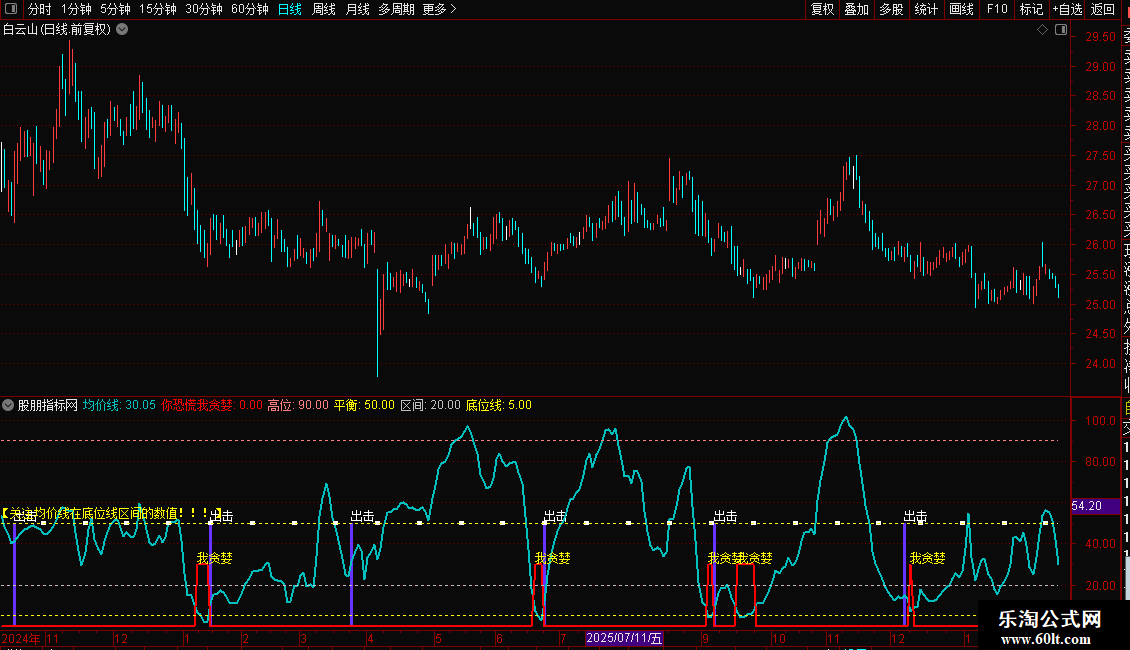Click the 区间: 20.00 value
This screenshot has width=1130, height=650.
pyautogui.click(x=430, y=405)
